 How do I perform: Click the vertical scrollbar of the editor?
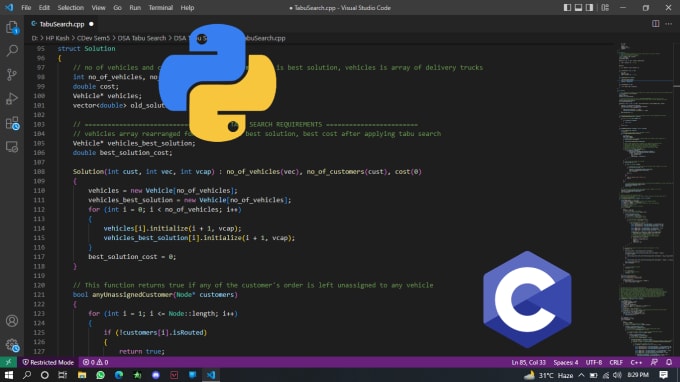point(677,199)
